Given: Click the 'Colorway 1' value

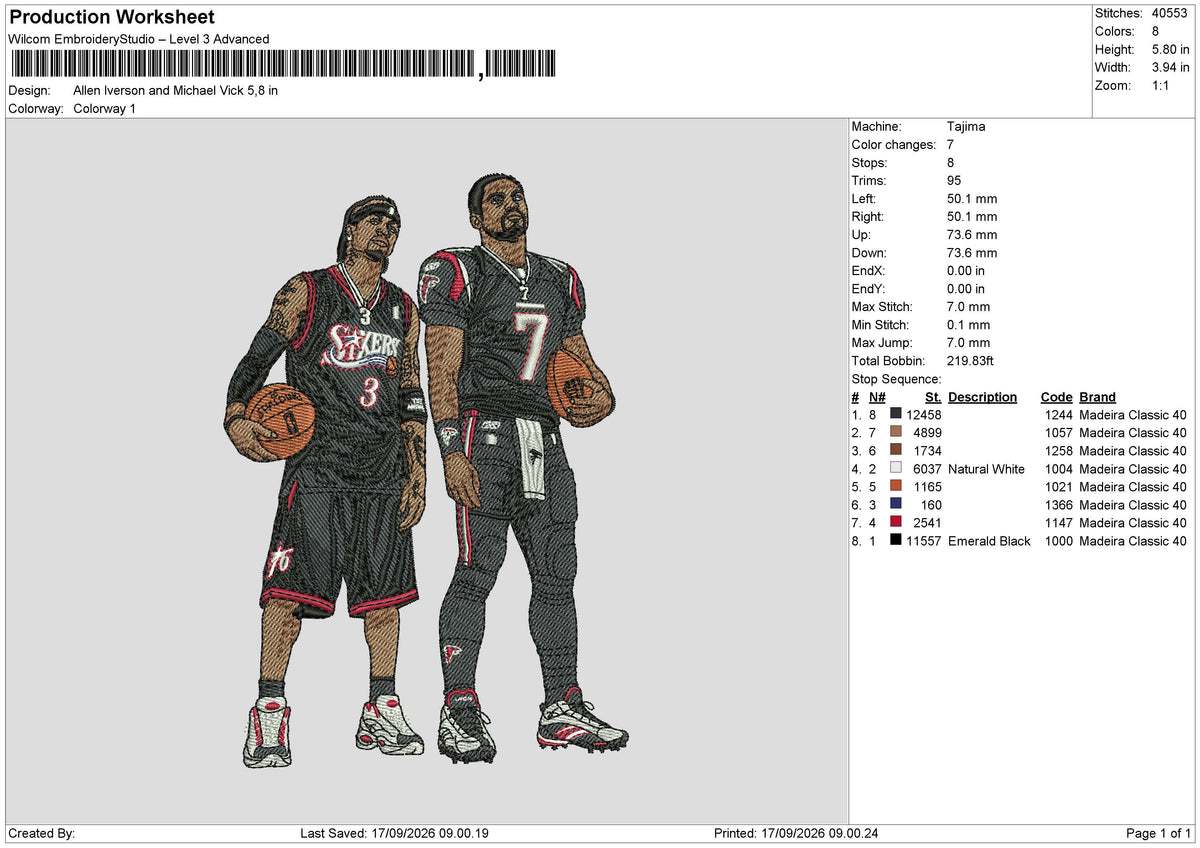Looking at the screenshot, I should [105, 108].
